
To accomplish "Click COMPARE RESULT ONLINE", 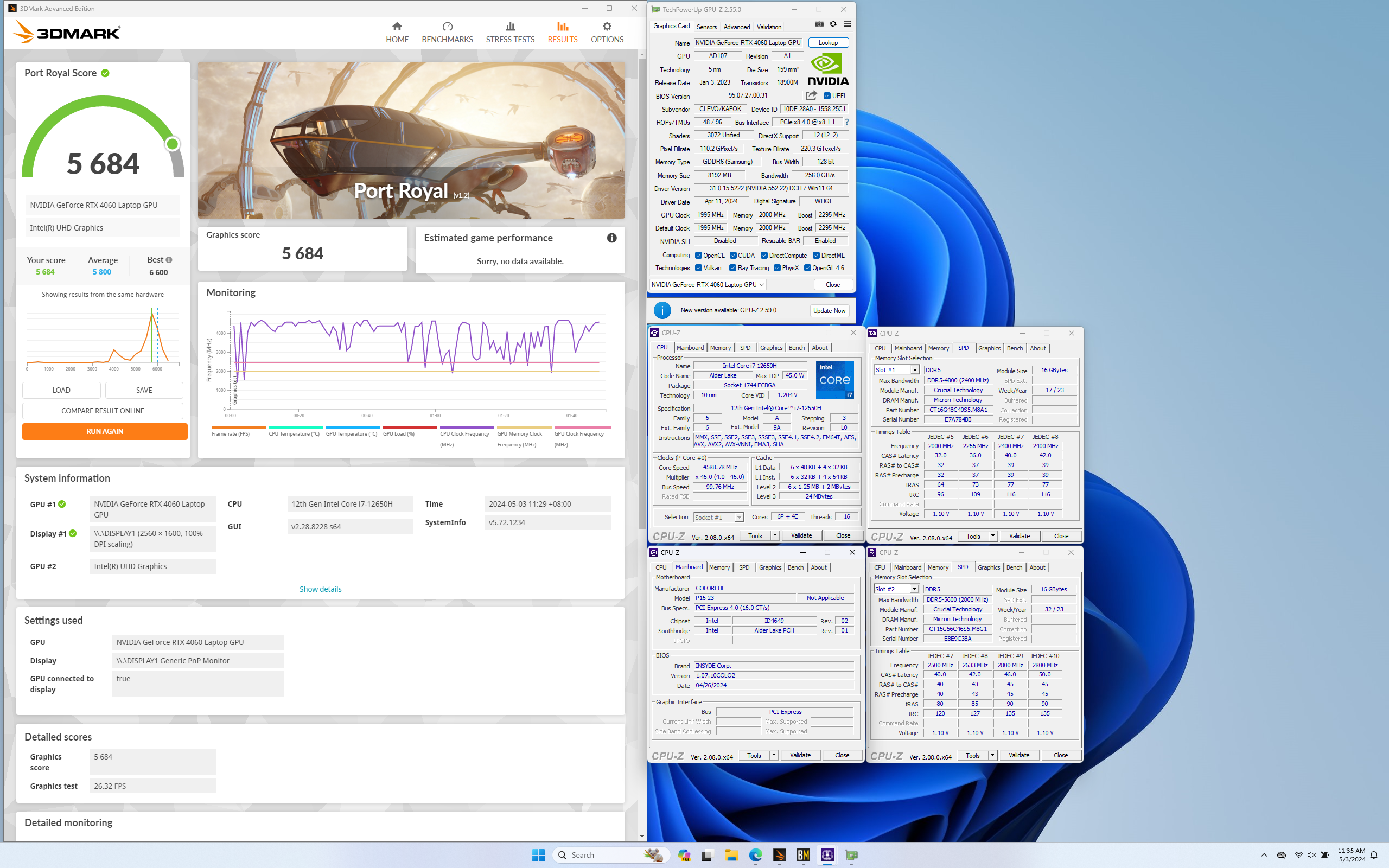I will (x=103, y=411).
